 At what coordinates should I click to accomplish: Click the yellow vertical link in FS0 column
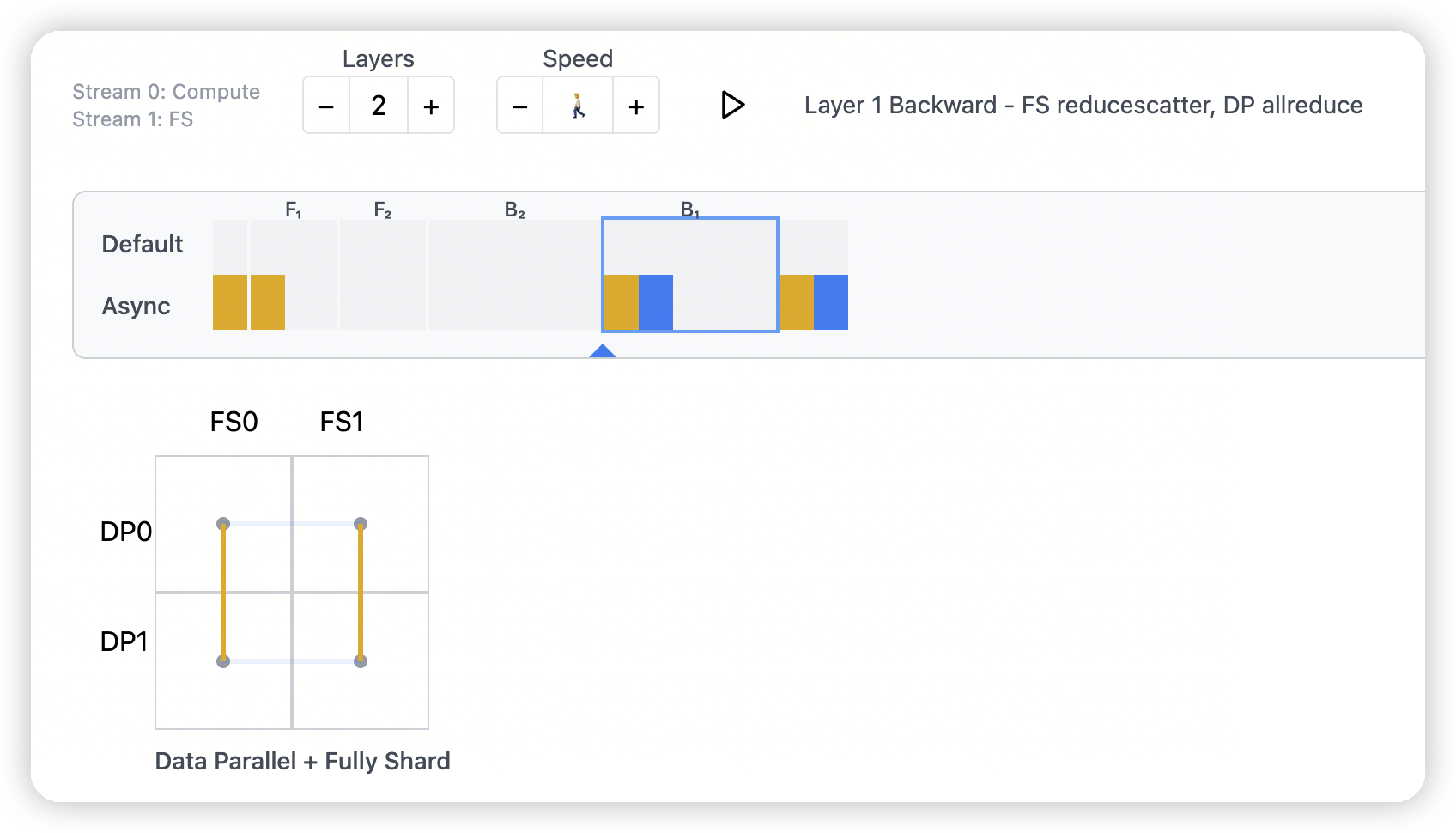point(223,593)
